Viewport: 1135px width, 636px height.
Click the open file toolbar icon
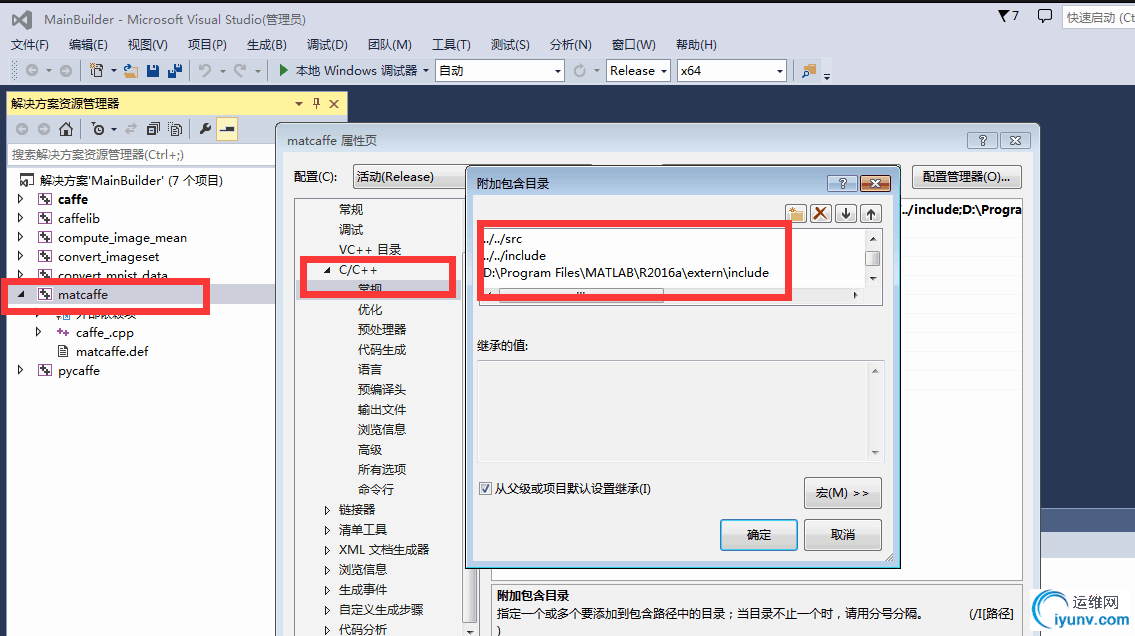click(131, 70)
